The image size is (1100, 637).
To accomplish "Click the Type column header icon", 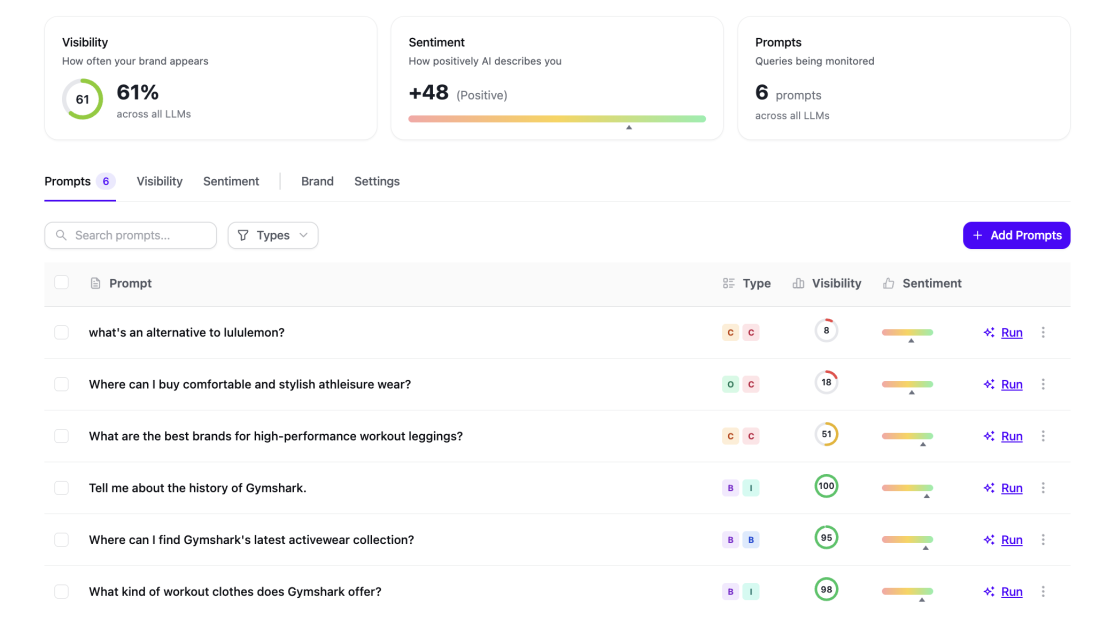I will [728, 283].
